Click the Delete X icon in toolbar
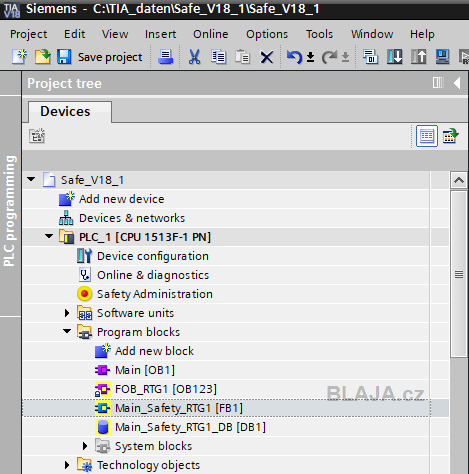This screenshot has width=469, height=474. tap(267, 57)
